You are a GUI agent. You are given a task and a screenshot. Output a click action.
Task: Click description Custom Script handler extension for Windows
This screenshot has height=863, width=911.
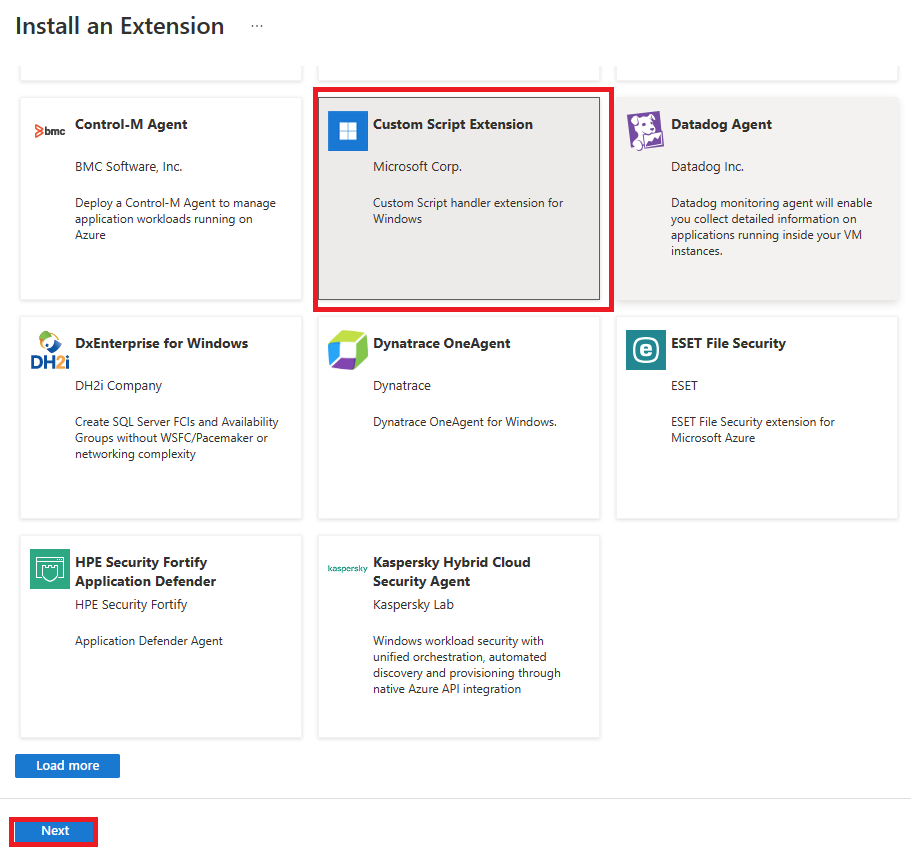(468, 211)
